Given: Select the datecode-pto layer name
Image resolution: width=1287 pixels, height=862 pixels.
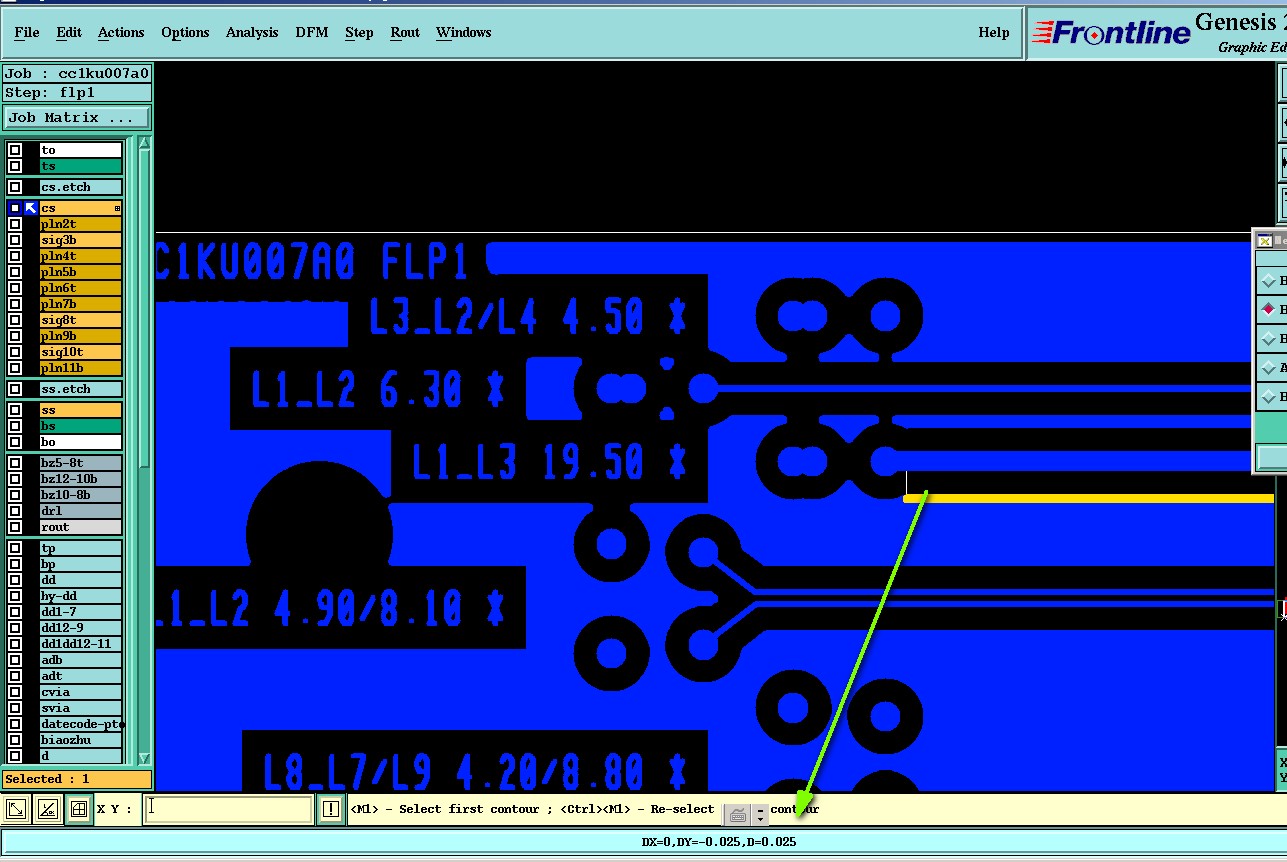Looking at the screenshot, I should tap(80, 724).
